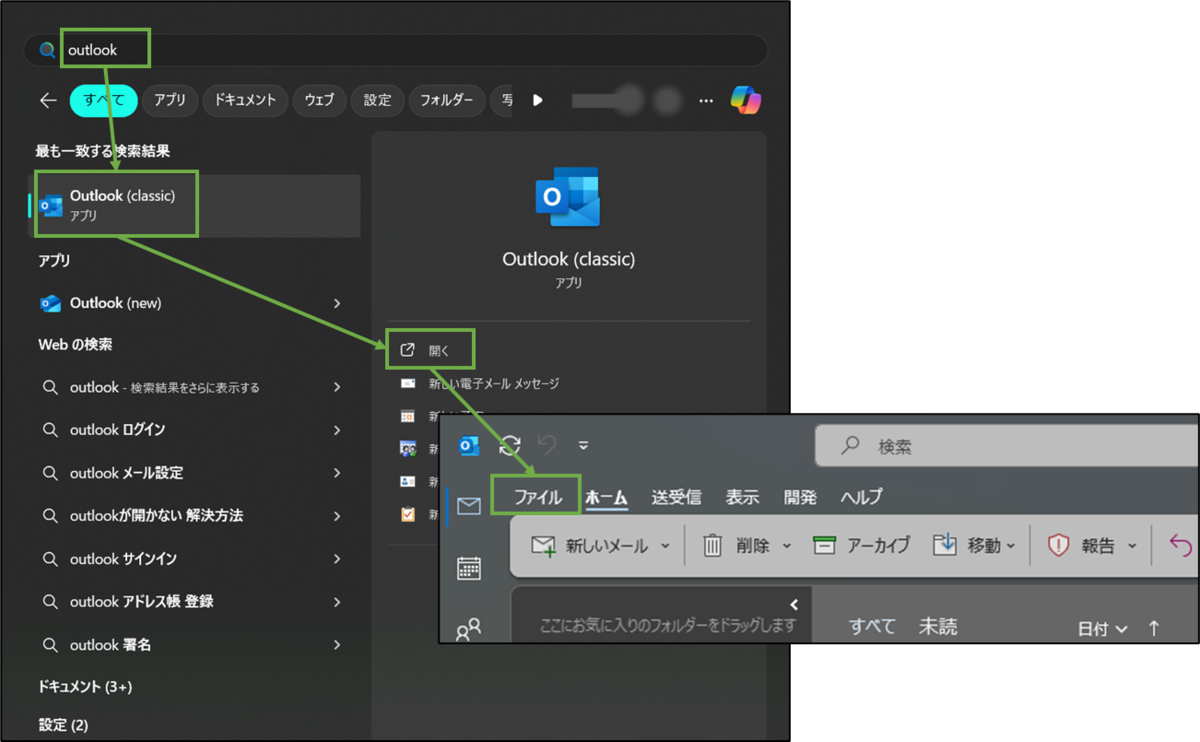The width and height of the screenshot is (1200, 742).
Task: Open the 報告 dropdown arrow
Action: click(1132, 547)
